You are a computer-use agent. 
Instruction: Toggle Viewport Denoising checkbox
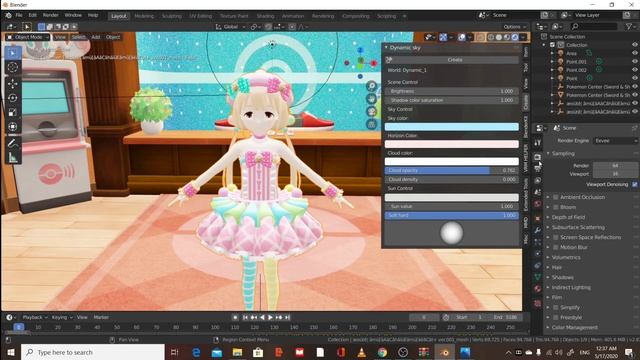point(635,184)
